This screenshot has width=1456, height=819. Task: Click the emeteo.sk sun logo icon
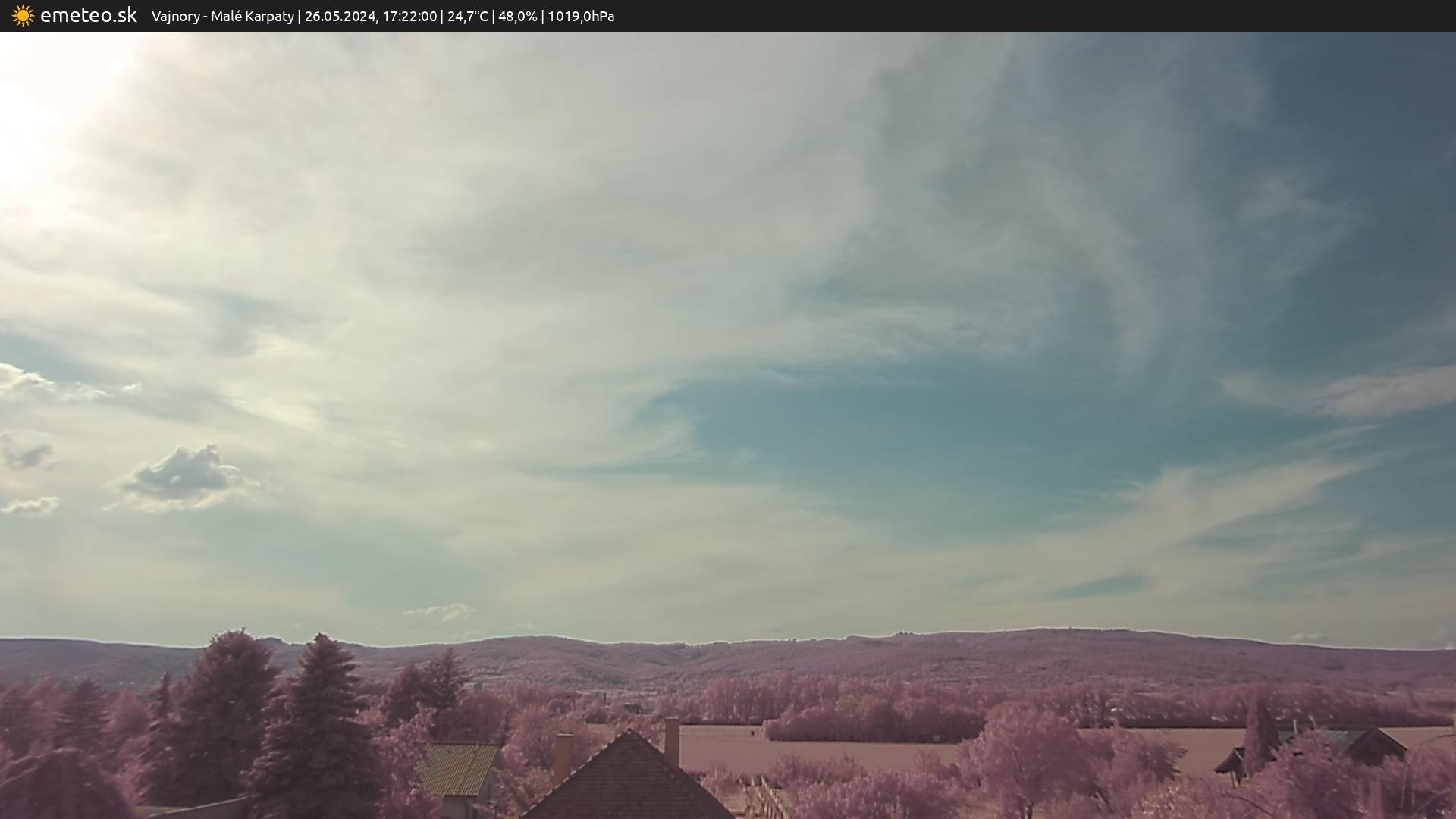[23, 15]
